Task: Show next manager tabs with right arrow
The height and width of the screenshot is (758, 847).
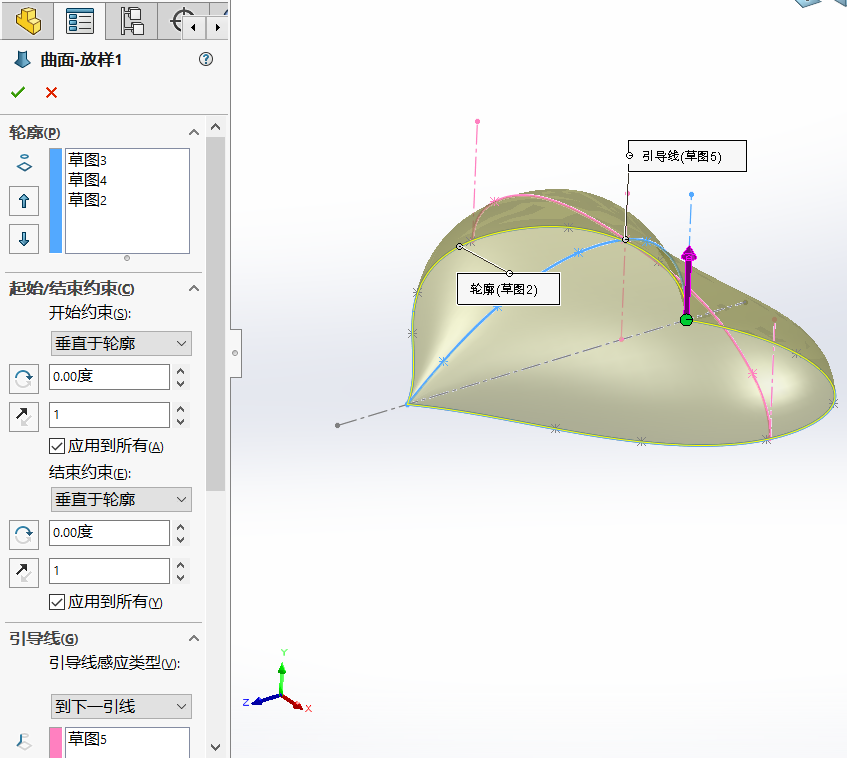Action: [217, 27]
